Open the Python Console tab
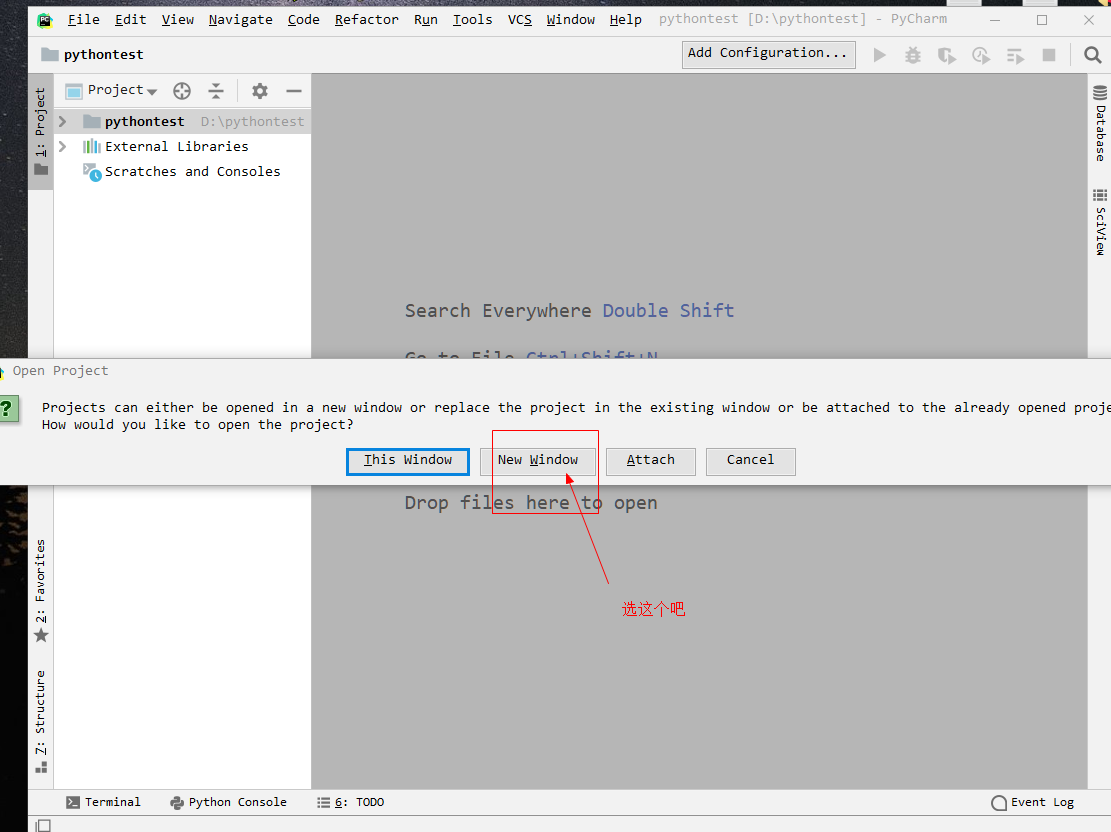The width and height of the screenshot is (1111, 832). (x=228, y=802)
